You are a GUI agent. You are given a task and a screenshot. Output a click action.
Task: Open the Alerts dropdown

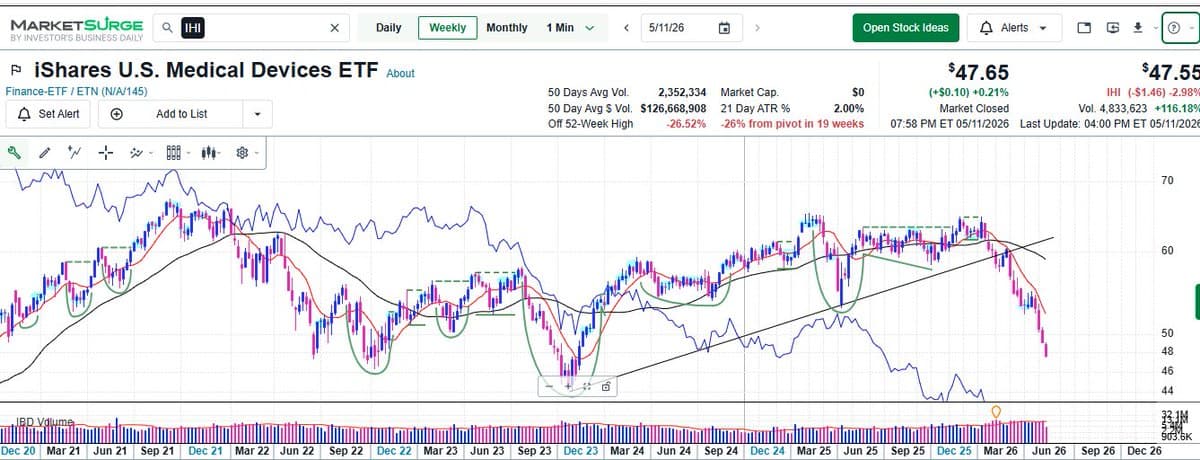click(x=1014, y=28)
